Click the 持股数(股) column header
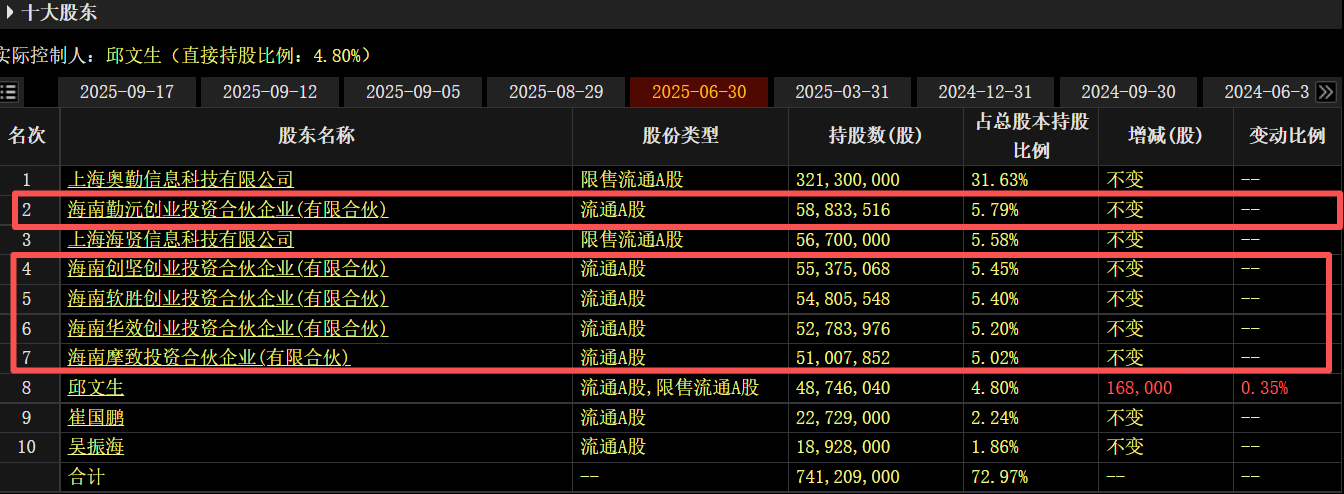Viewport: 1344px width, 494px height. tap(875, 136)
